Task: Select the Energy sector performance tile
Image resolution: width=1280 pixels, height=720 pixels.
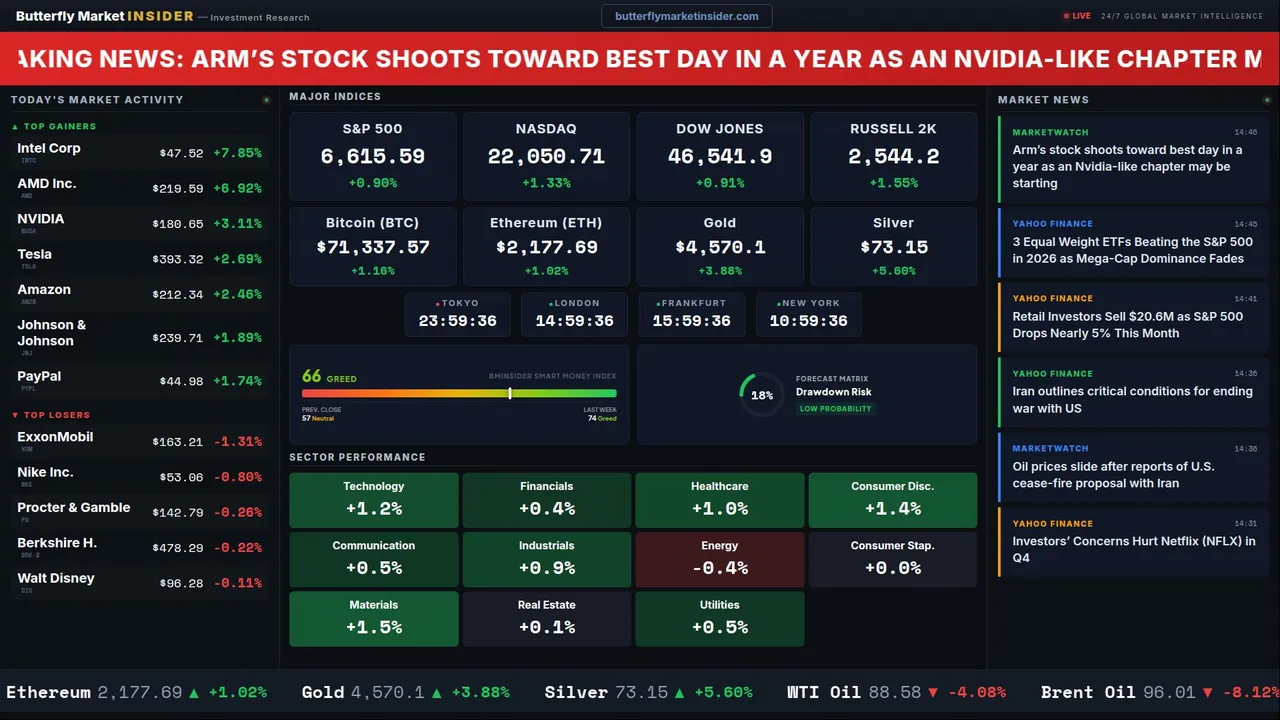Action: 720,559
